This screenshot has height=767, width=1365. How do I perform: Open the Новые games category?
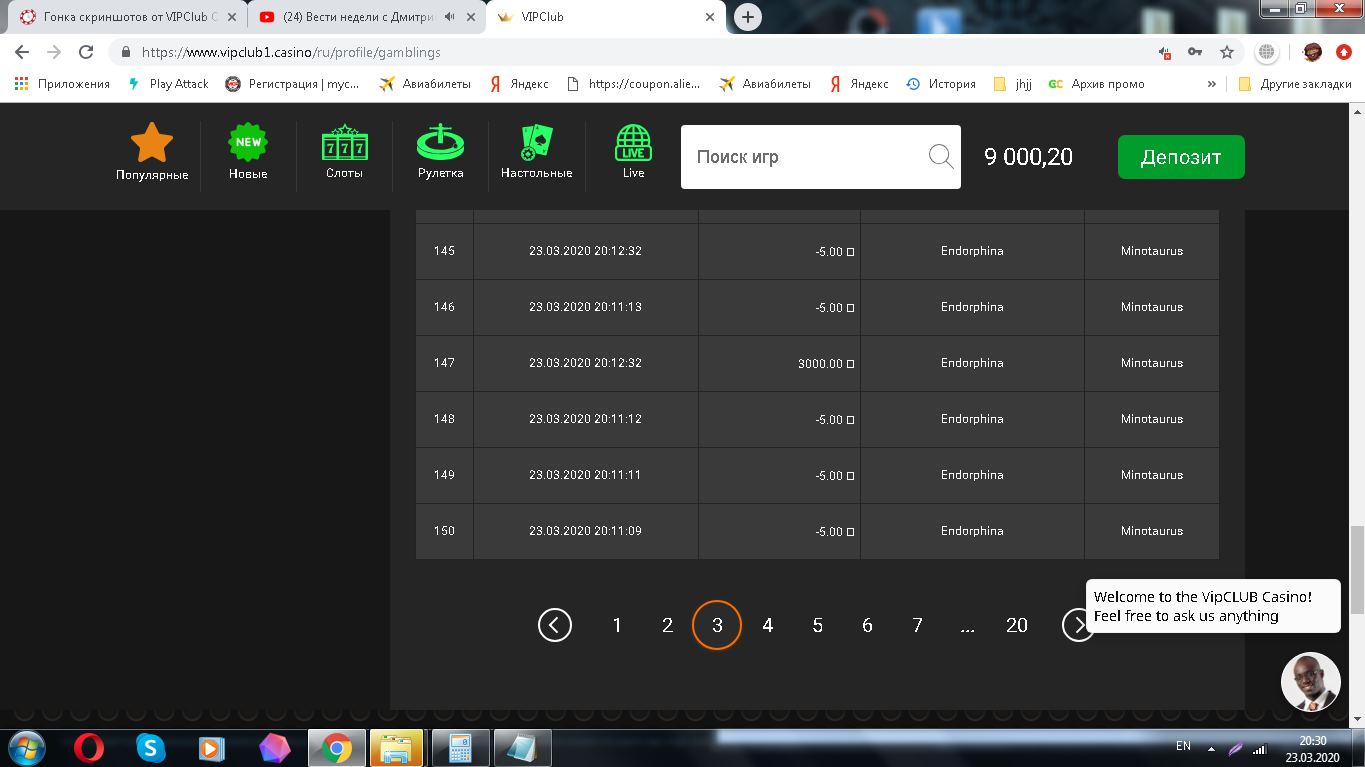coord(248,152)
